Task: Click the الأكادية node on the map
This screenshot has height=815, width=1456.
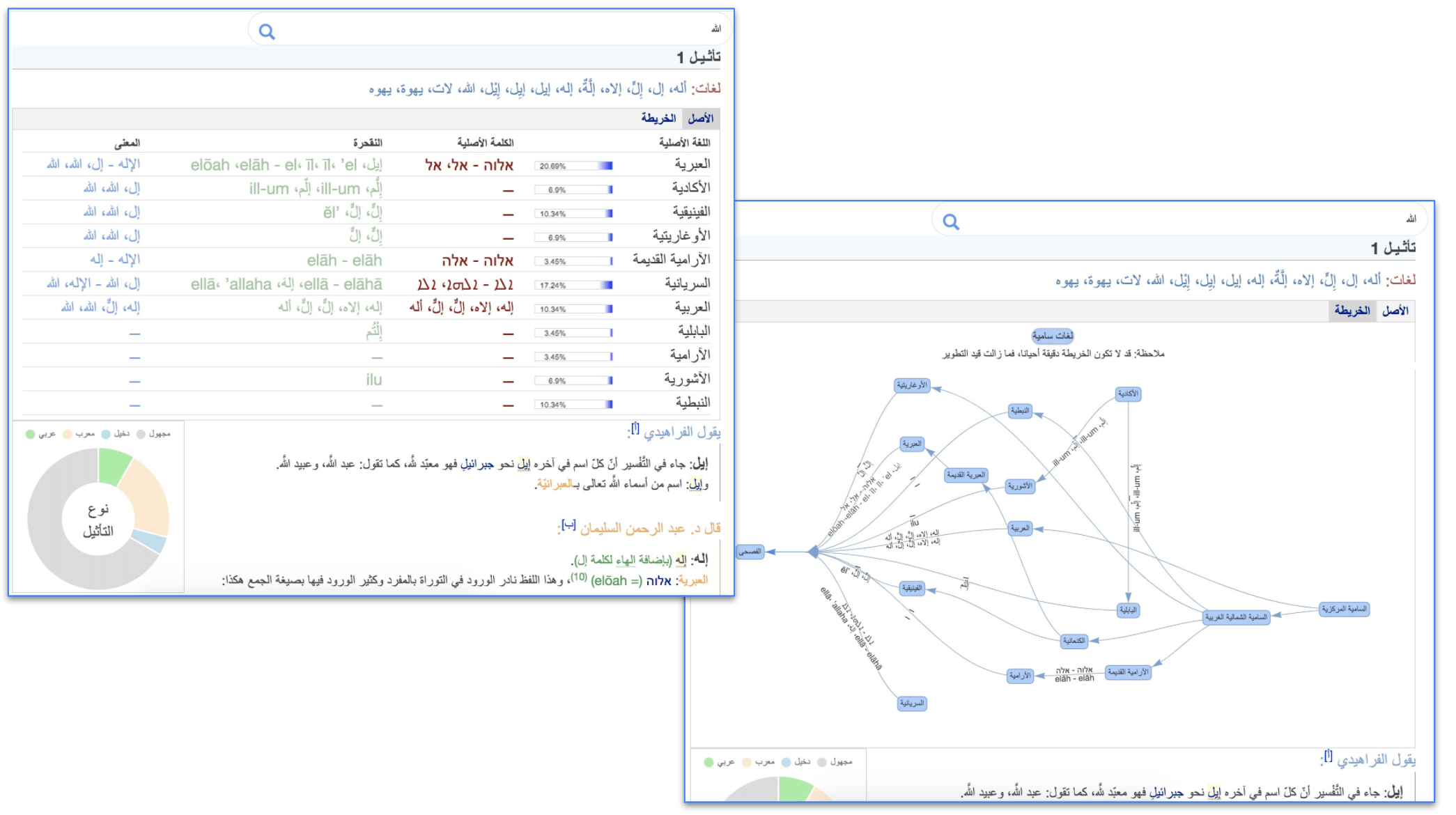Action: pos(1128,394)
